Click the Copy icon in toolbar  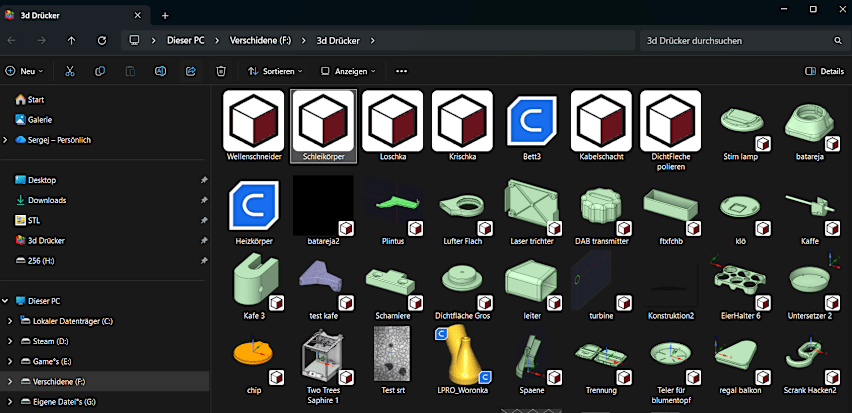coord(100,71)
